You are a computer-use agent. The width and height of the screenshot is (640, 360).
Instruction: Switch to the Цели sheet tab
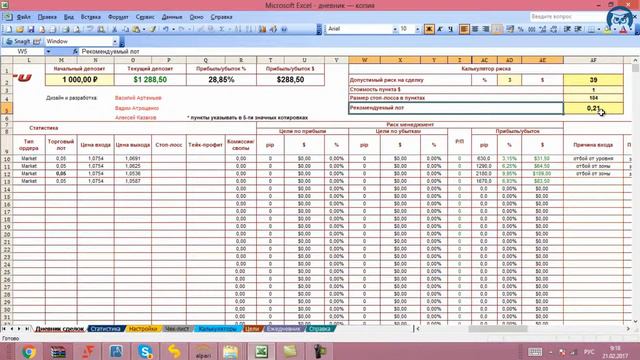tap(252, 329)
